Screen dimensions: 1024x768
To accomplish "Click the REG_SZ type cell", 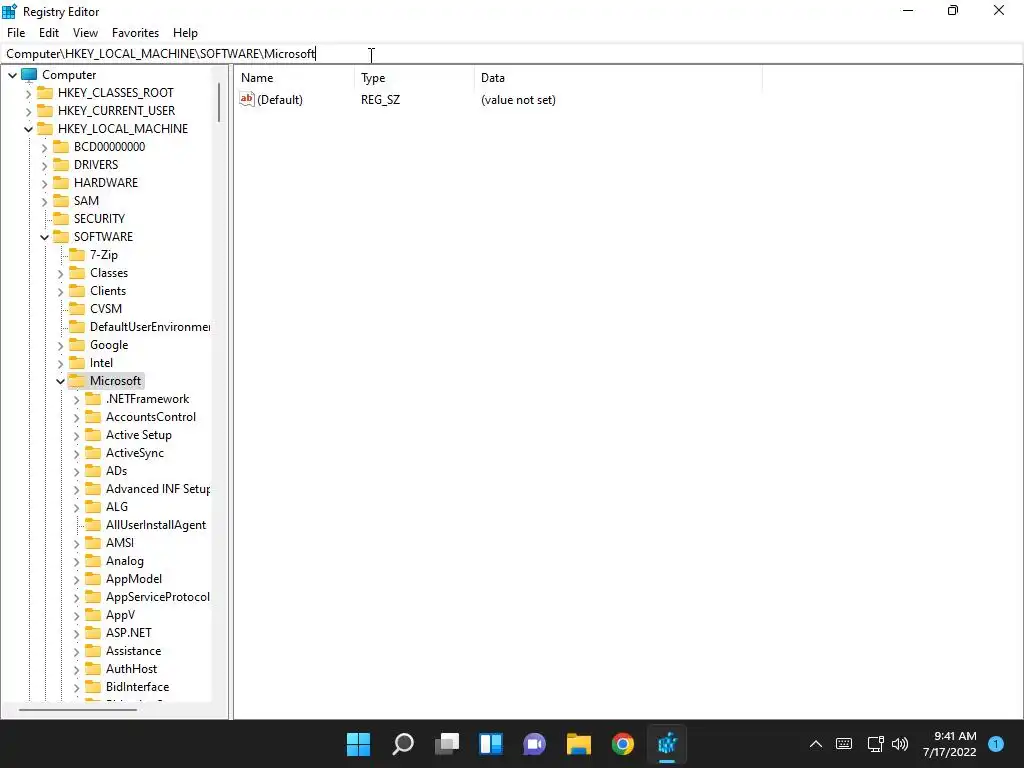I will tap(381, 100).
